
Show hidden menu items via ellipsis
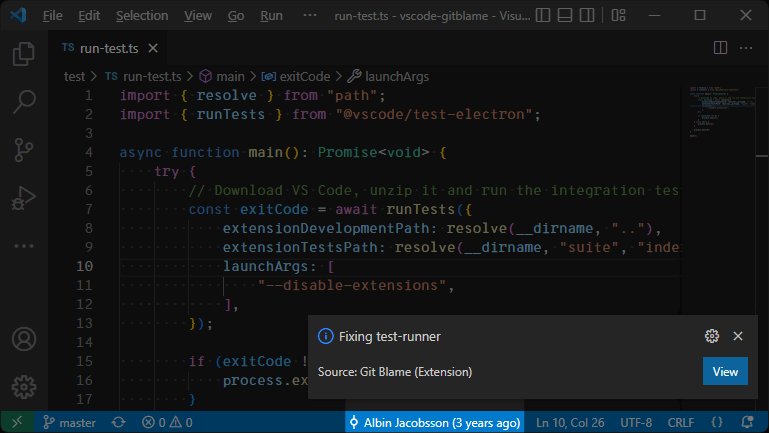click(309, 16)
